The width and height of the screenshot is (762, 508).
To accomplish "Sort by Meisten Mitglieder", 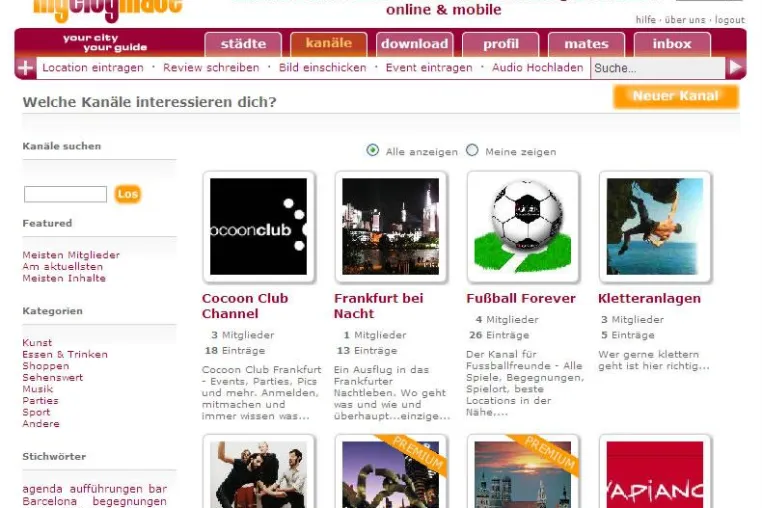I will click(71, 255).
